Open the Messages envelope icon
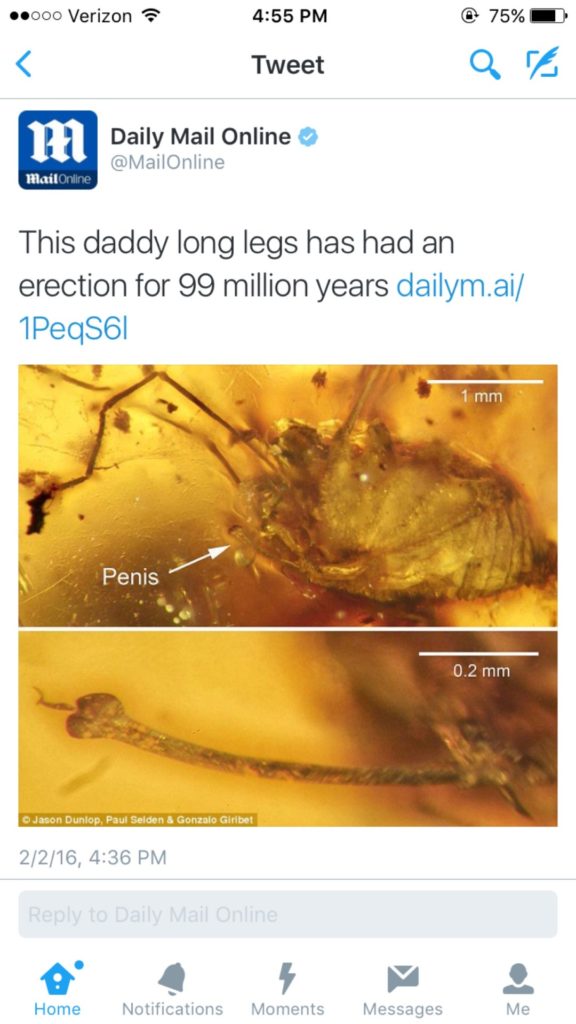 click(403, 978)
